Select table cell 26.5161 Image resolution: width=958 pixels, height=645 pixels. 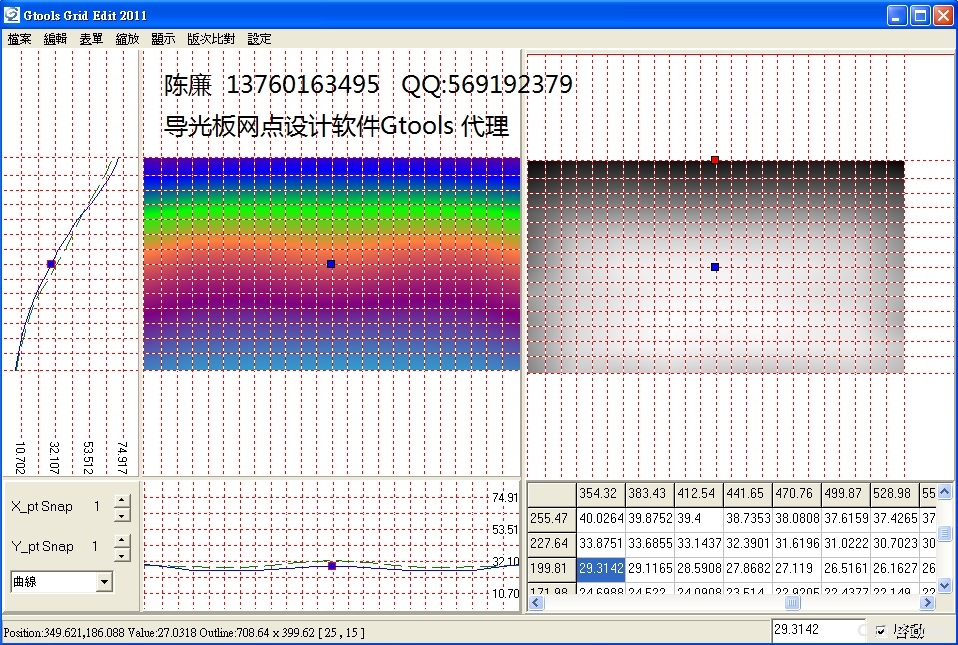tap(846, 569)
